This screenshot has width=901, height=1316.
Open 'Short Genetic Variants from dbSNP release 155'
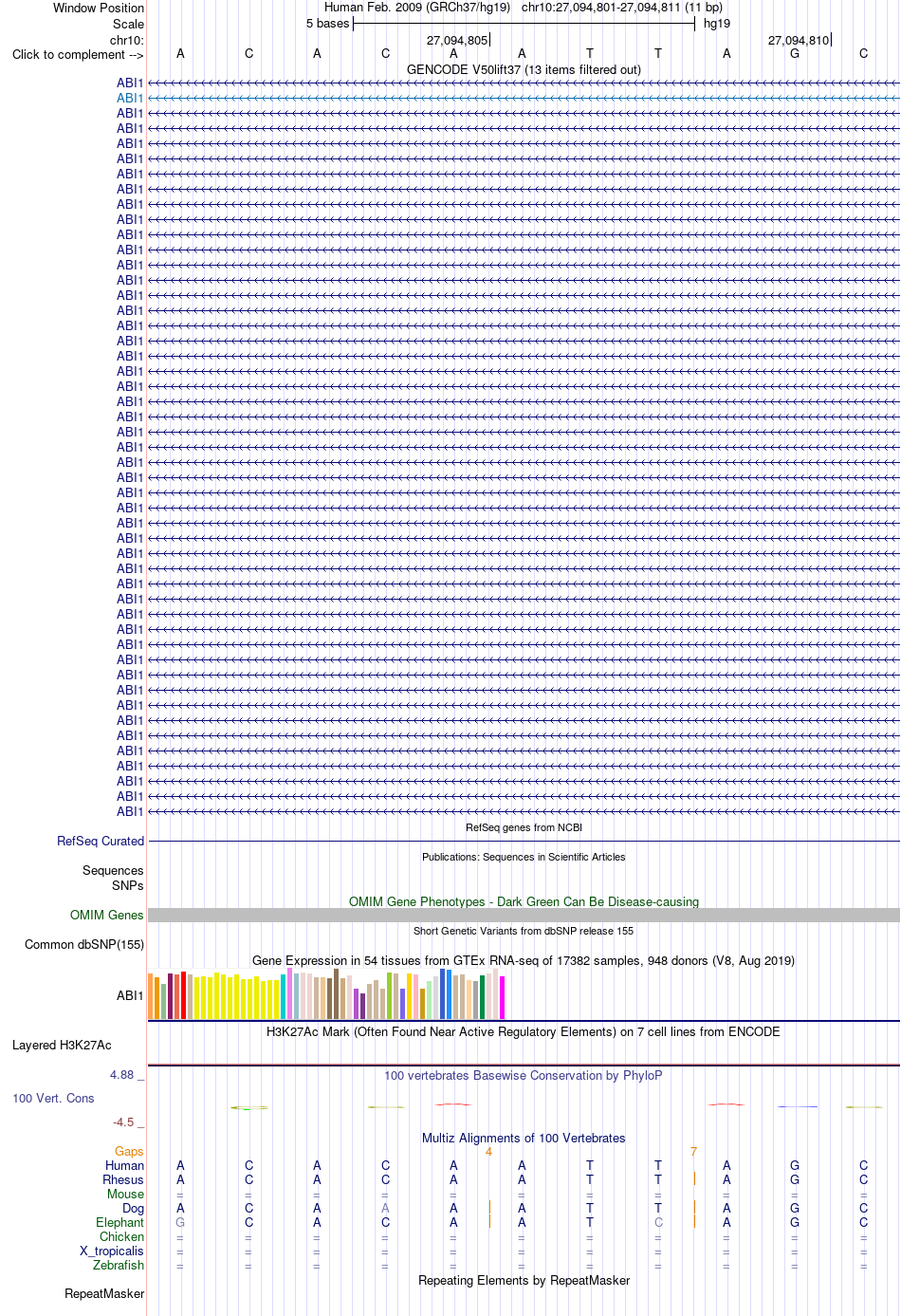tap(524, 931)
